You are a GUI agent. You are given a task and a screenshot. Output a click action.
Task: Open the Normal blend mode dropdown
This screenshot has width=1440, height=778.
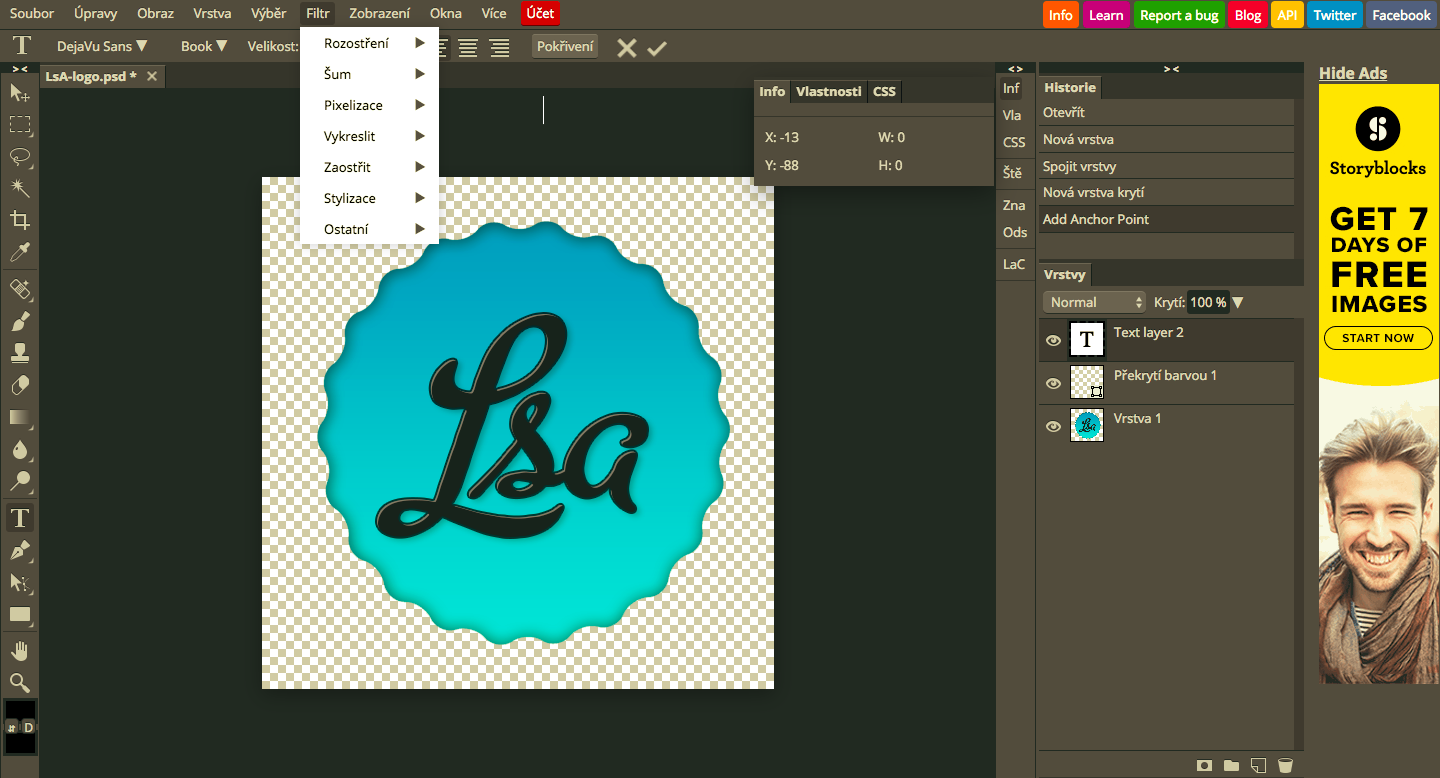point(1093,301)
